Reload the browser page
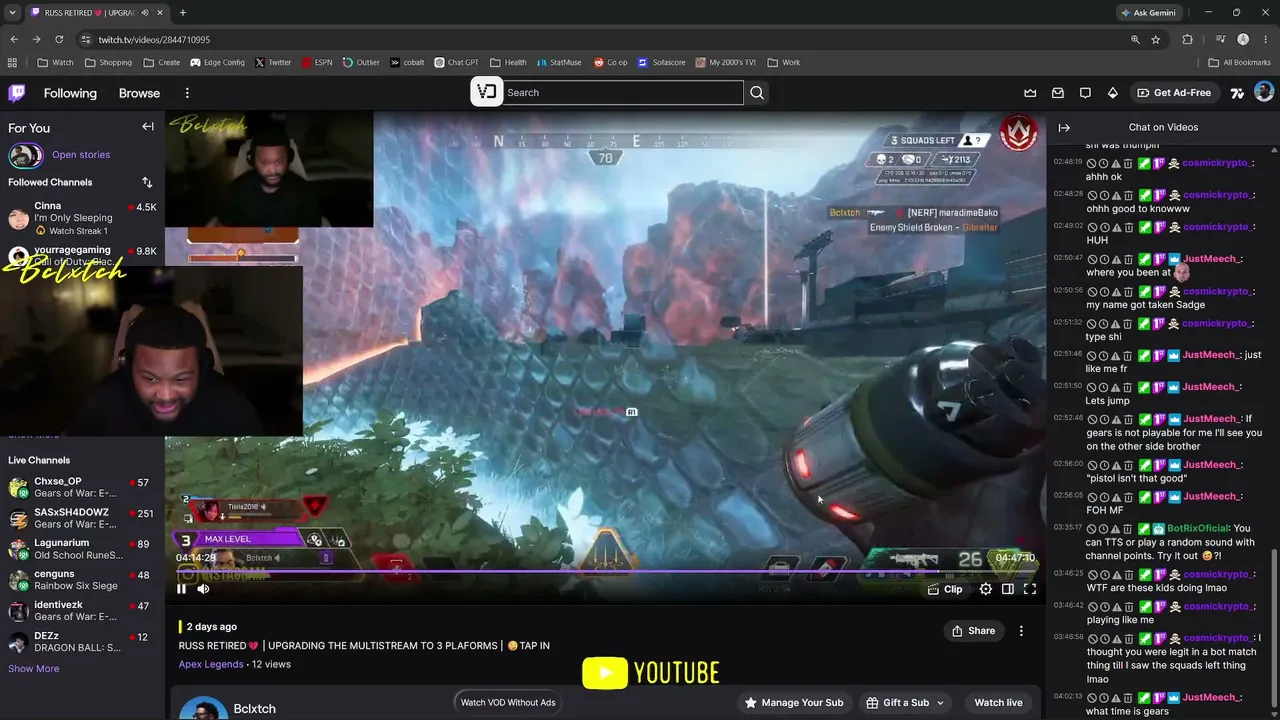 [x=59, y=39]
